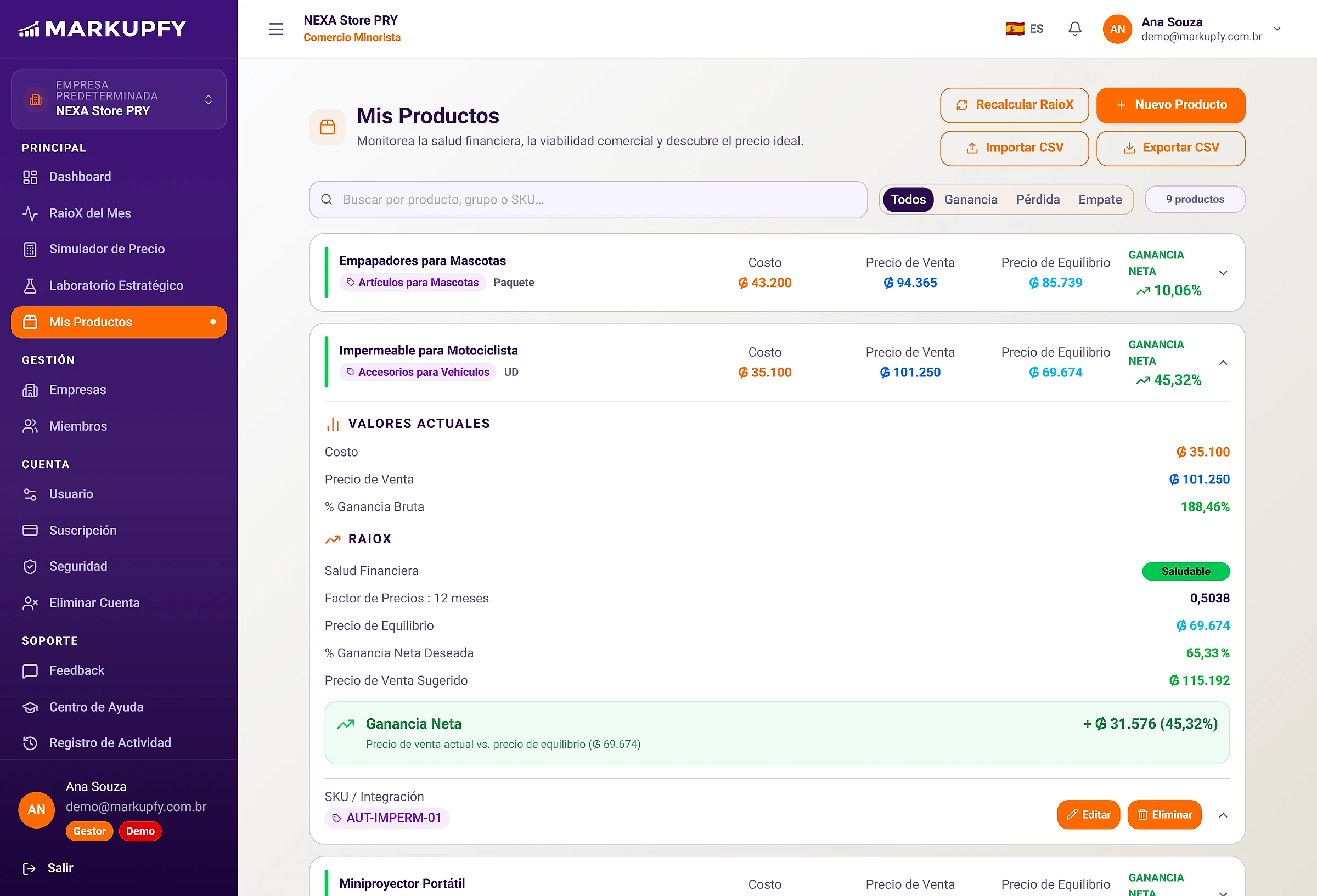Screen dimensions: 1317x896
Task: Click the Artículos para Mascotas tag
Action: pos(413,282)
